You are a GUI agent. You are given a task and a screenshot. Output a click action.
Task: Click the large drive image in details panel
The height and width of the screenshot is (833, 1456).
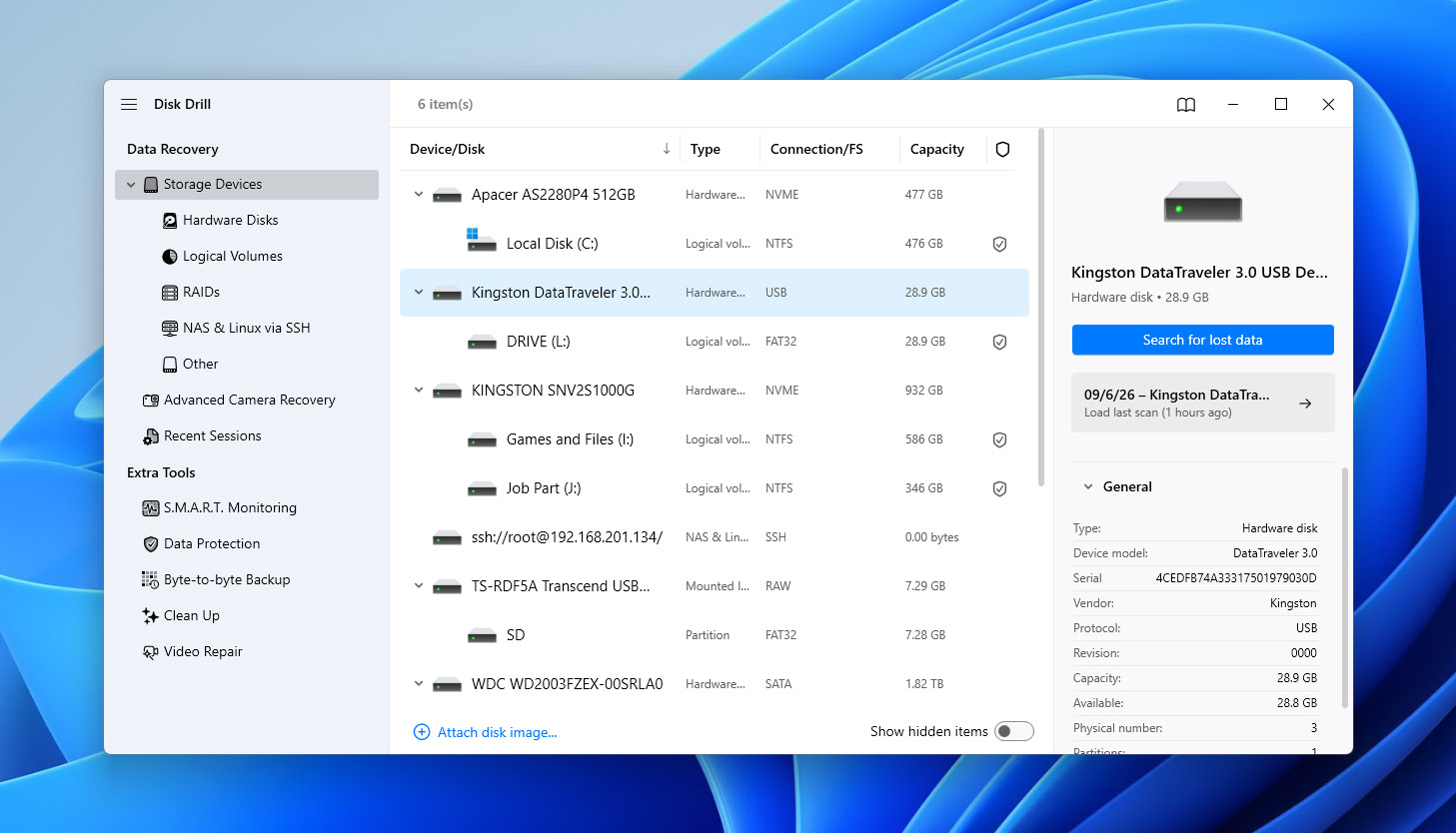[x=1203, y=202]
